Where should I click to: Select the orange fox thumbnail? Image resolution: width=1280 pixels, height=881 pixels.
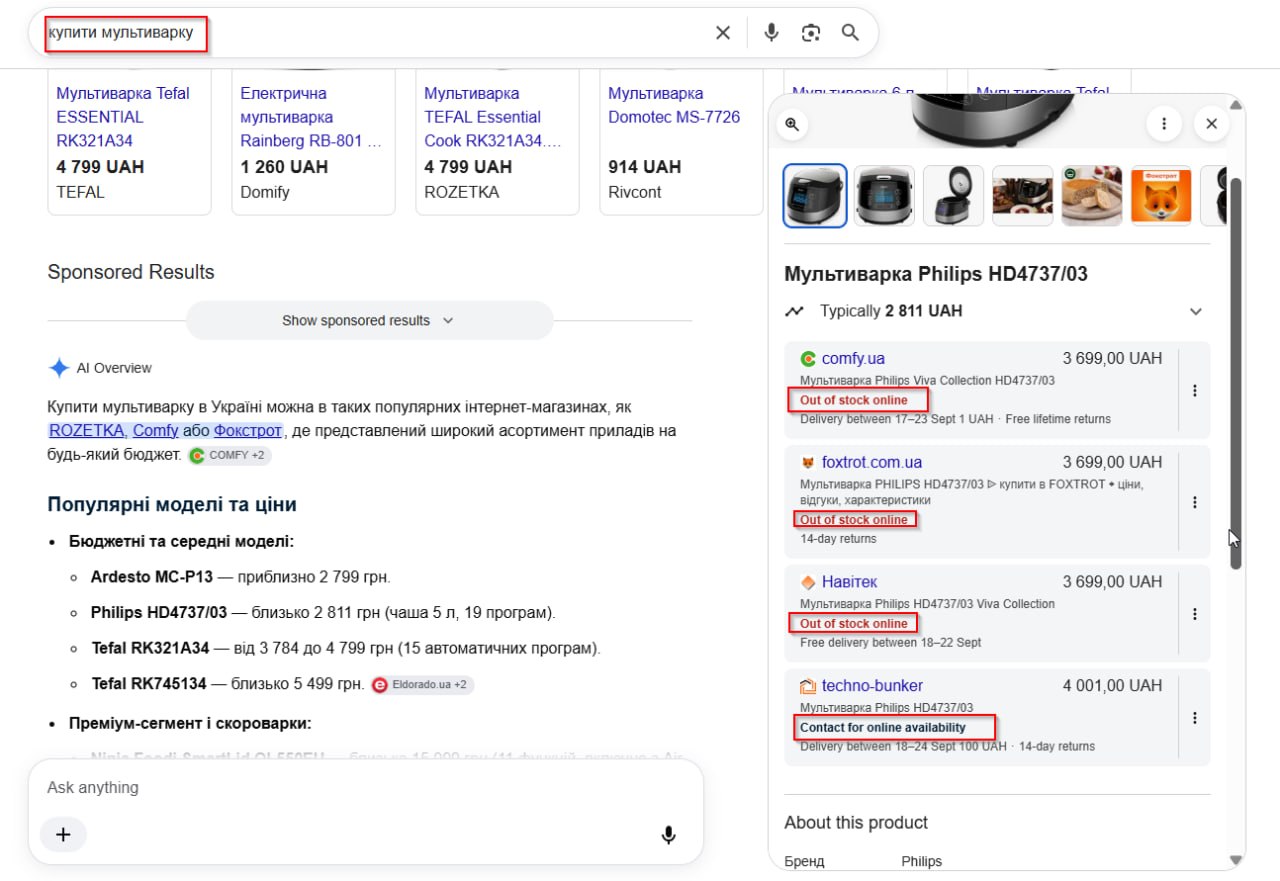[1161, 196]
